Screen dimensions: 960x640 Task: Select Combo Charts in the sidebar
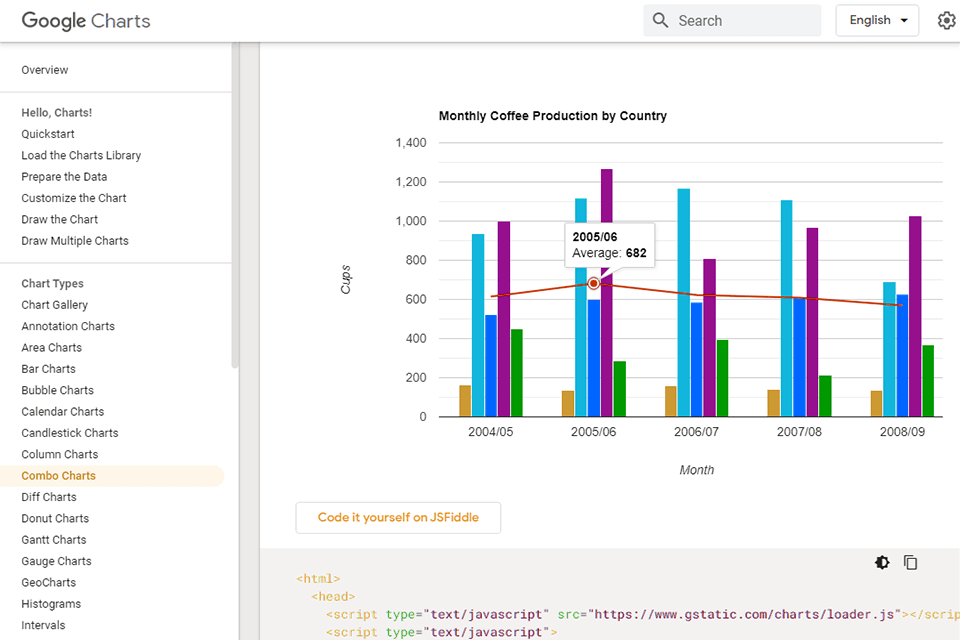tap(58, 475)
